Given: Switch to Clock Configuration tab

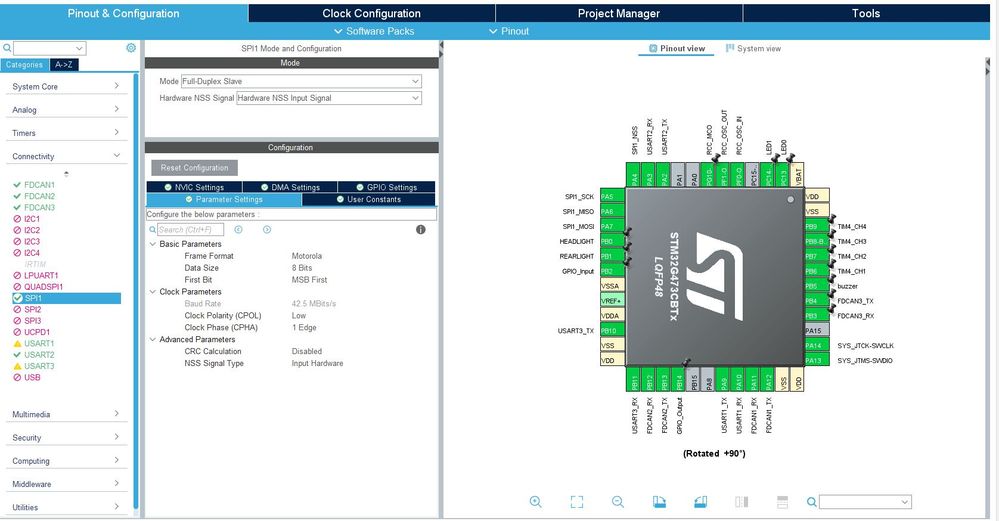Looking at the screenshot, I should click(371, 13).
